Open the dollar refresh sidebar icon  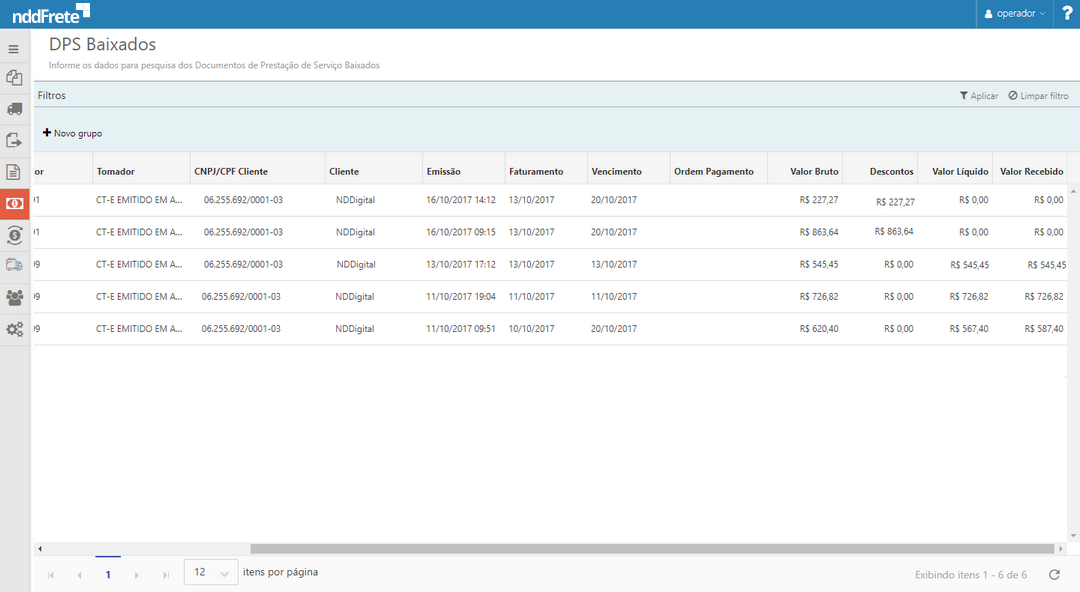click(x=14, y=235)
